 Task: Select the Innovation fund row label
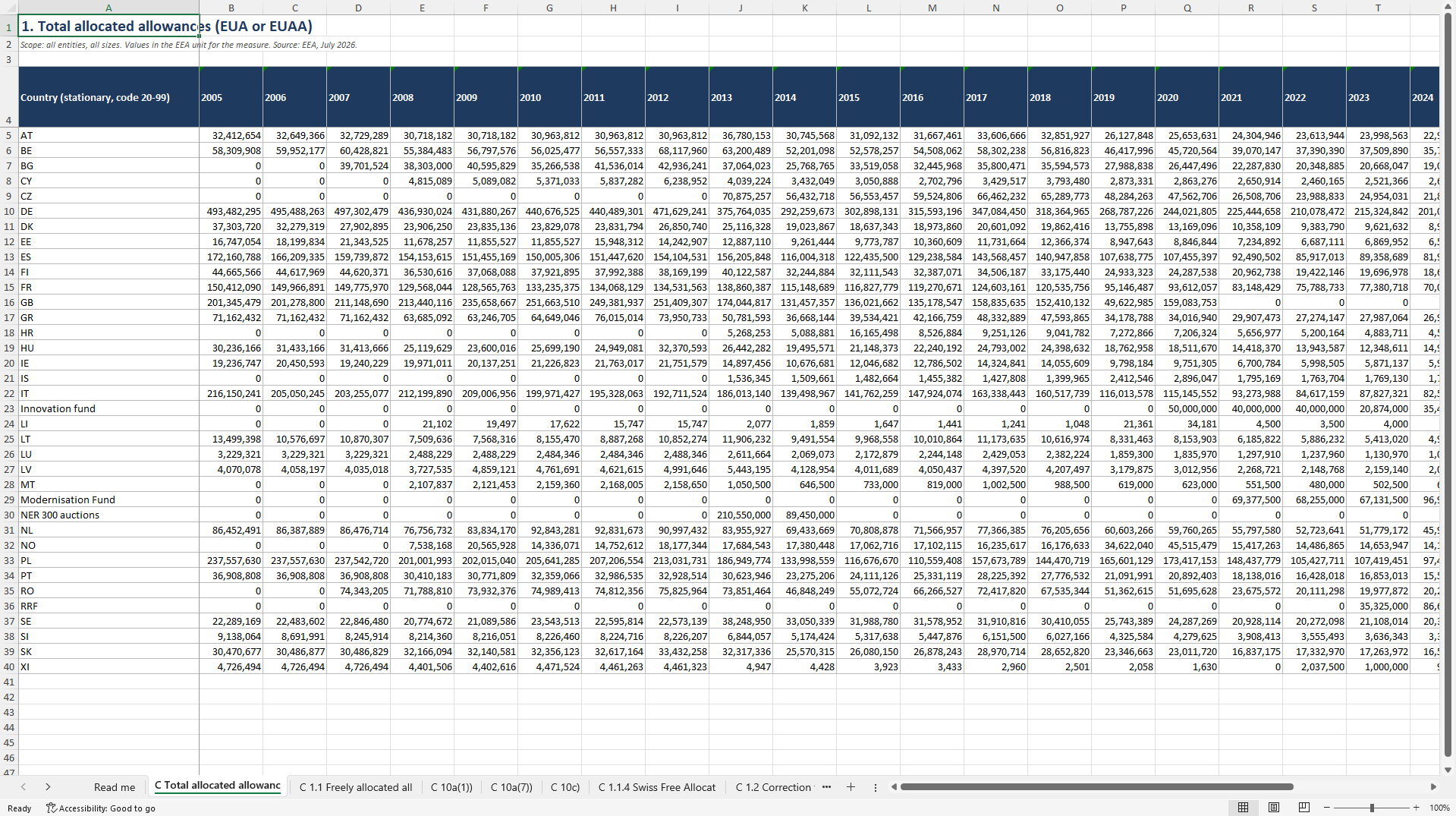108,408
